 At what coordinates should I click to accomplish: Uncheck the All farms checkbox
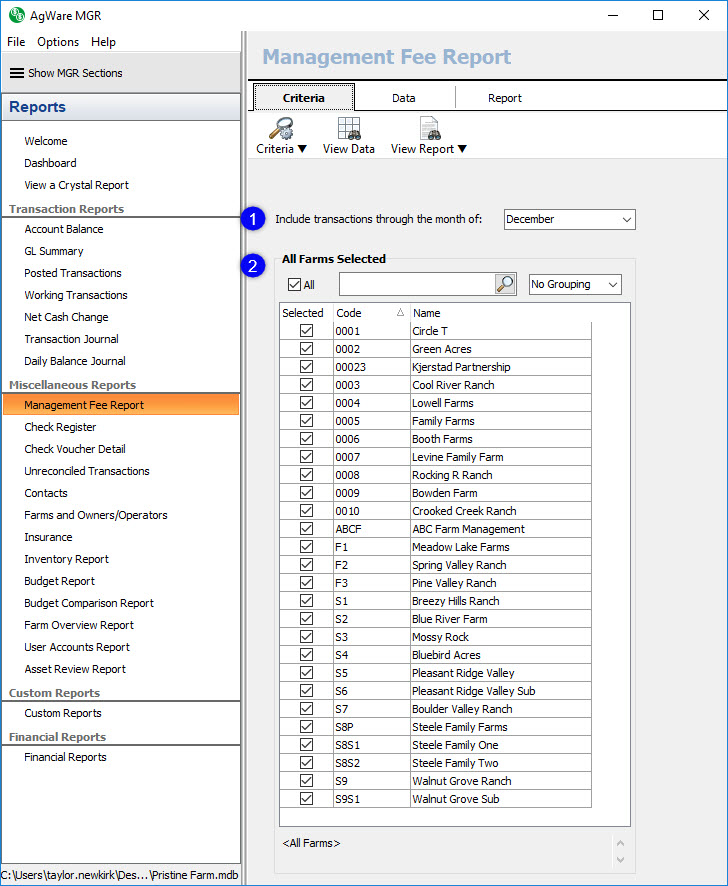click(294, 285)
